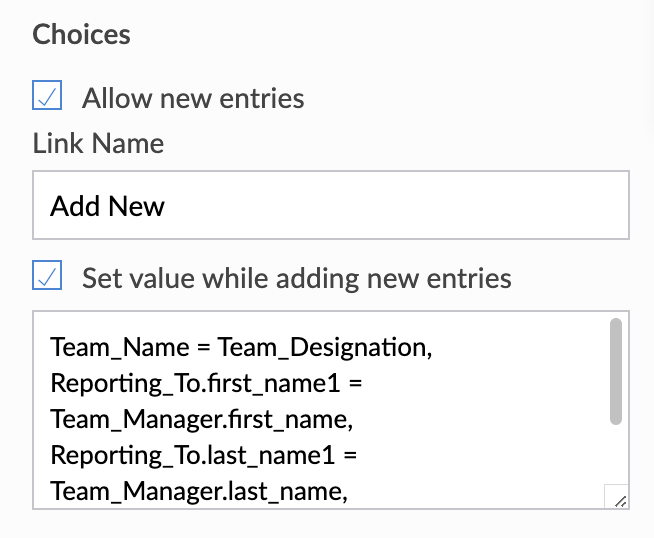Click the word "Team_Name" in the textarea

108,347
